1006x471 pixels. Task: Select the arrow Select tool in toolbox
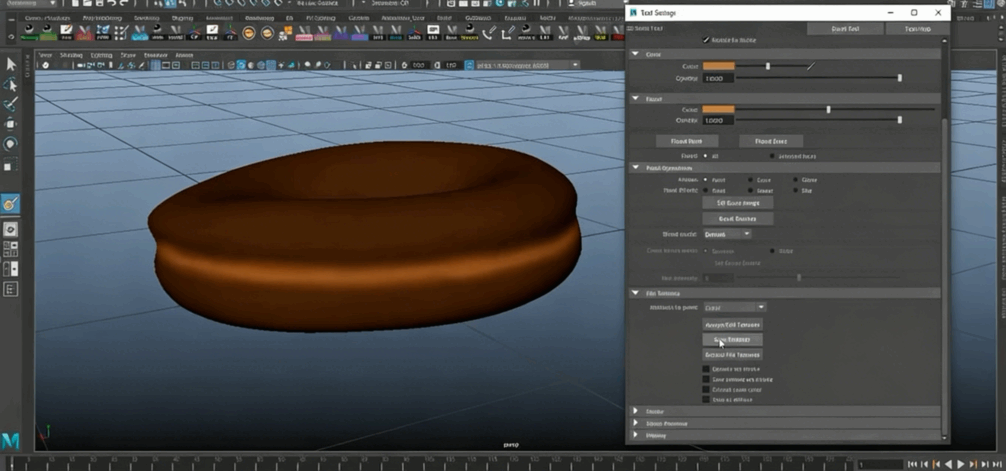(11, 64)
